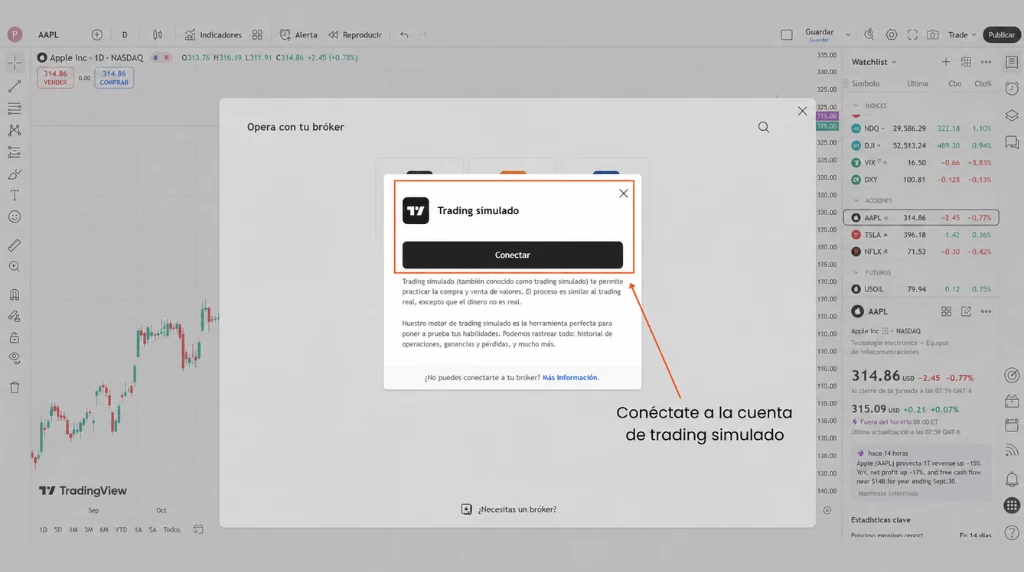
Task: Add symbol to compare with plus icon
Action: (x=97, y=35)
